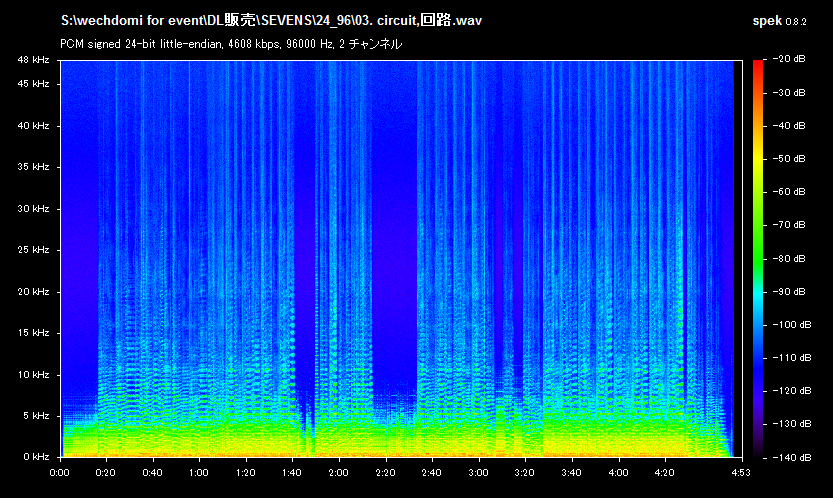Image resolution: width=833 pixels, height=498 pixels.
Task: Click the 45 kHz frequency axis label
Action: pos(33,83)
